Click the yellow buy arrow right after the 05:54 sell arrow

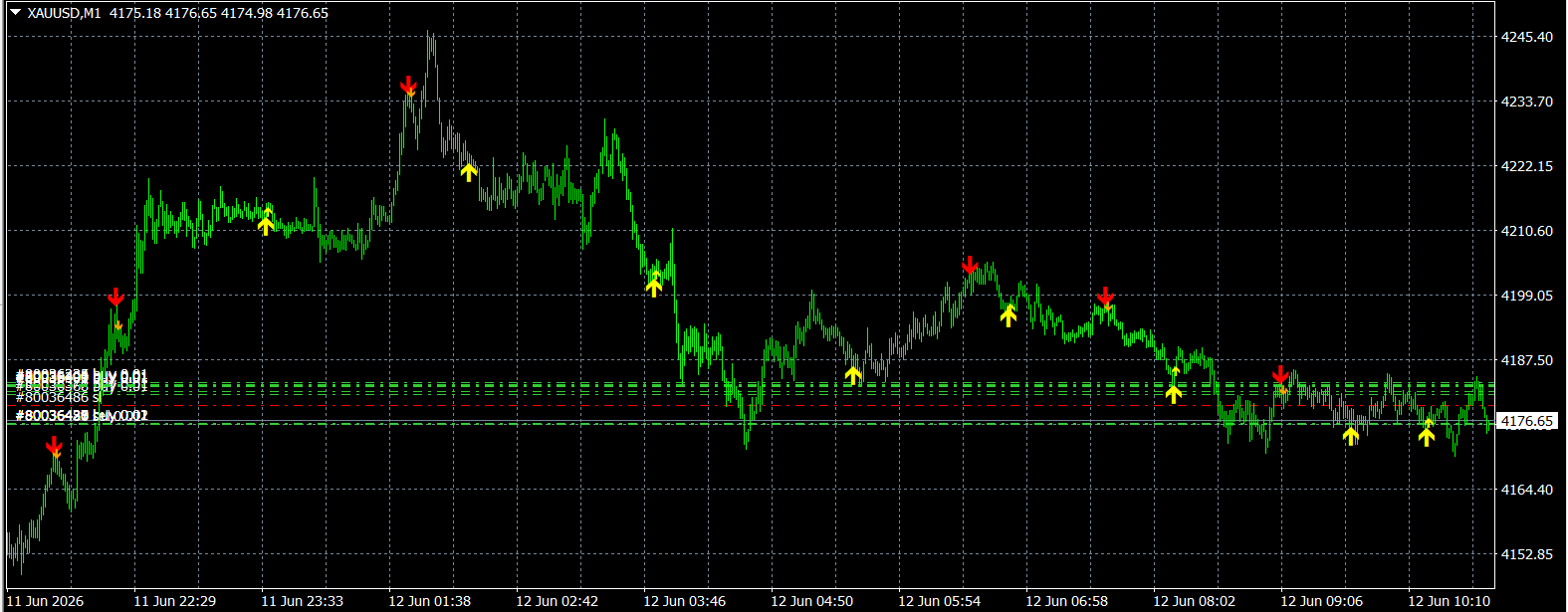click(x=1008, y=315)
